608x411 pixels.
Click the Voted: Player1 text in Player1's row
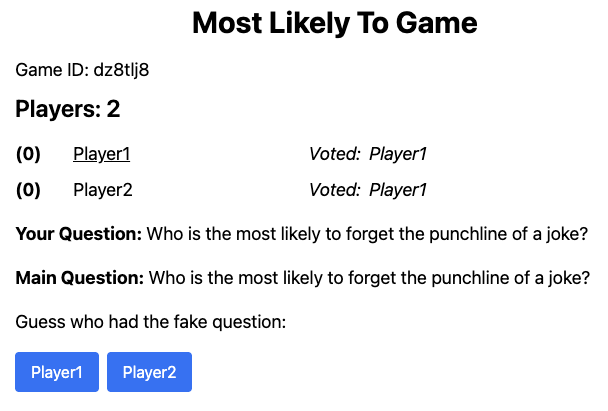coord(368,154)
